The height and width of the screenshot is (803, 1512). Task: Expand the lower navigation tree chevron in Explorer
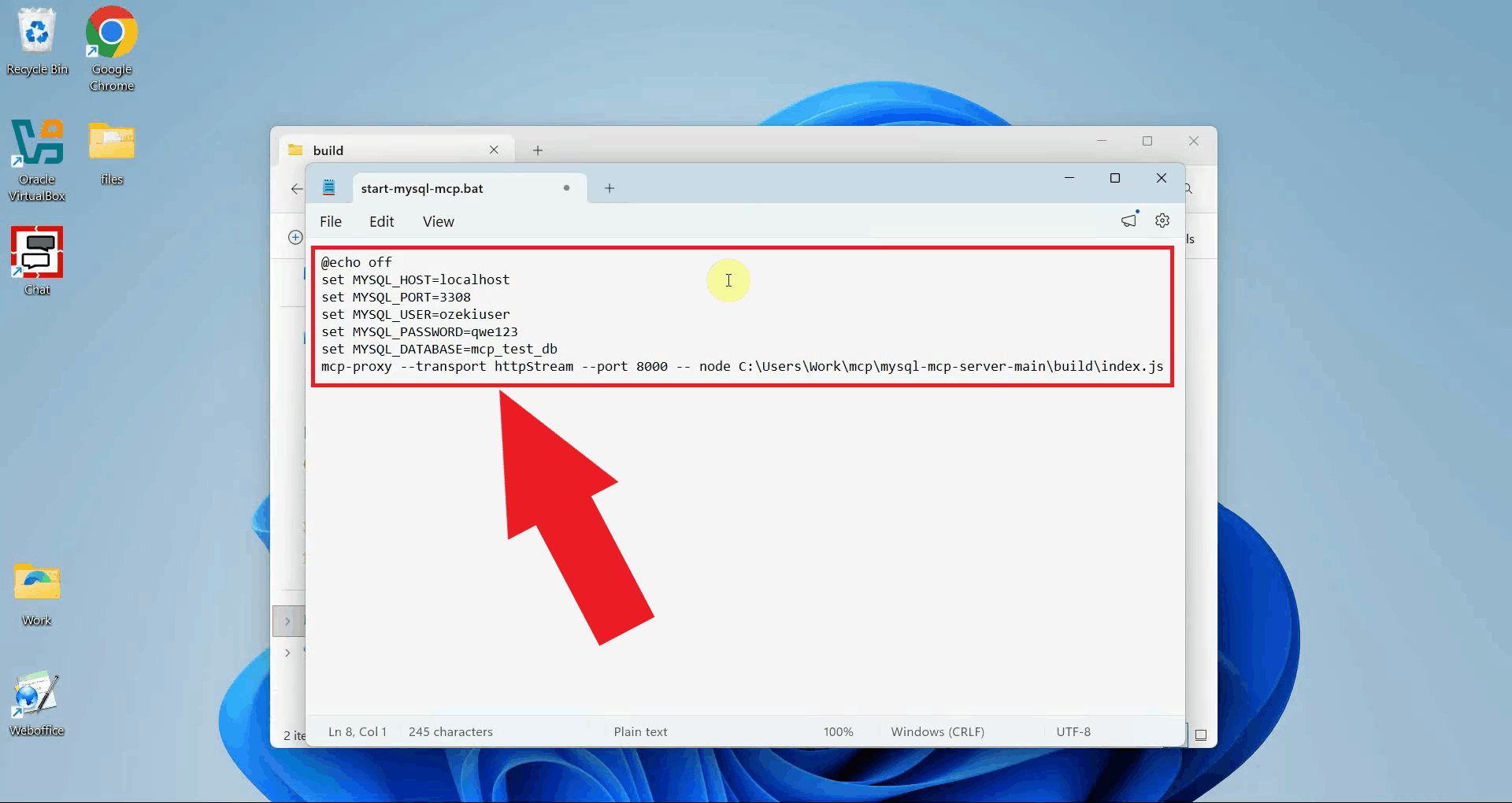point(287,653)
